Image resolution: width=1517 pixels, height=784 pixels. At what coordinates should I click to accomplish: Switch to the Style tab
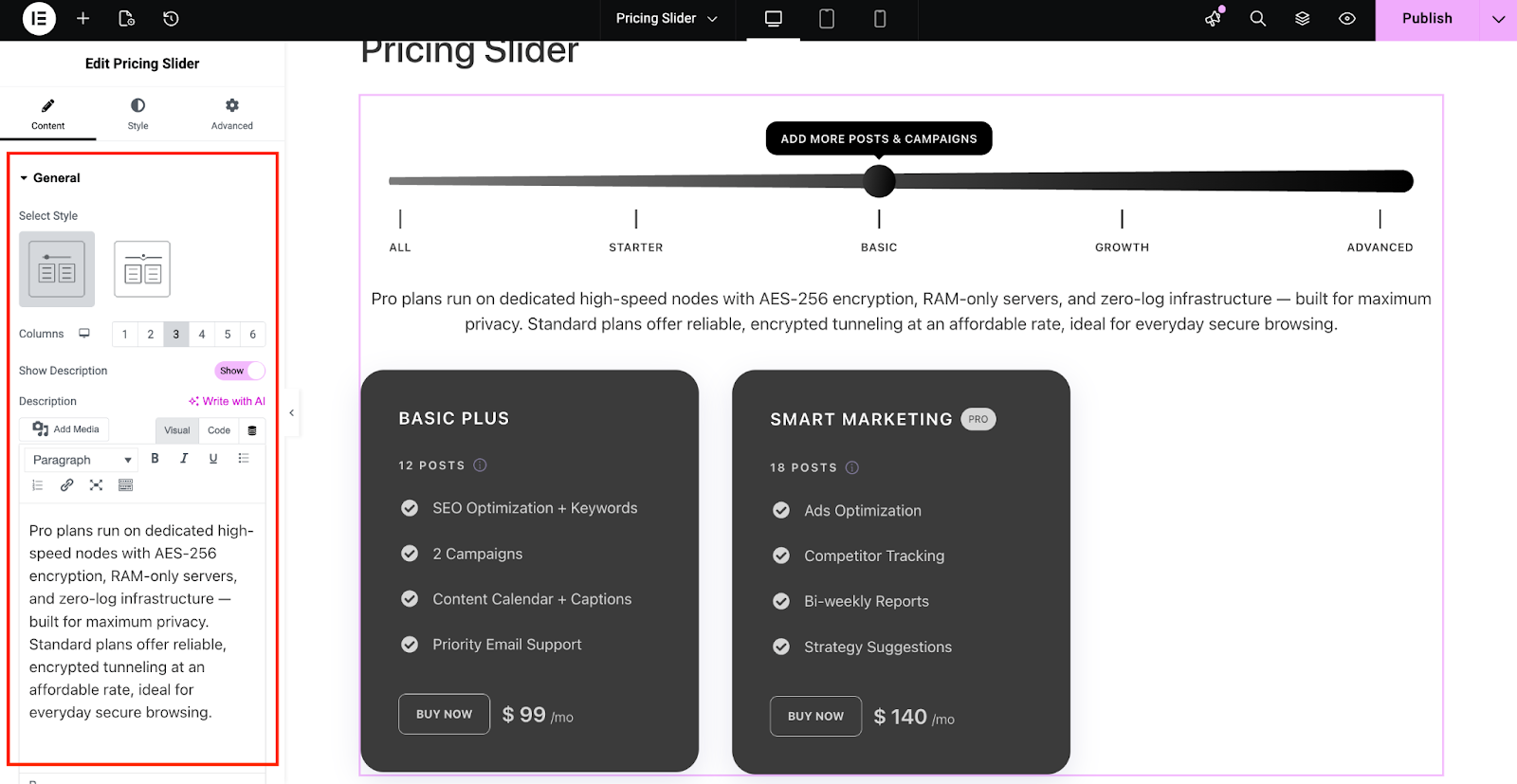(137, 114)
